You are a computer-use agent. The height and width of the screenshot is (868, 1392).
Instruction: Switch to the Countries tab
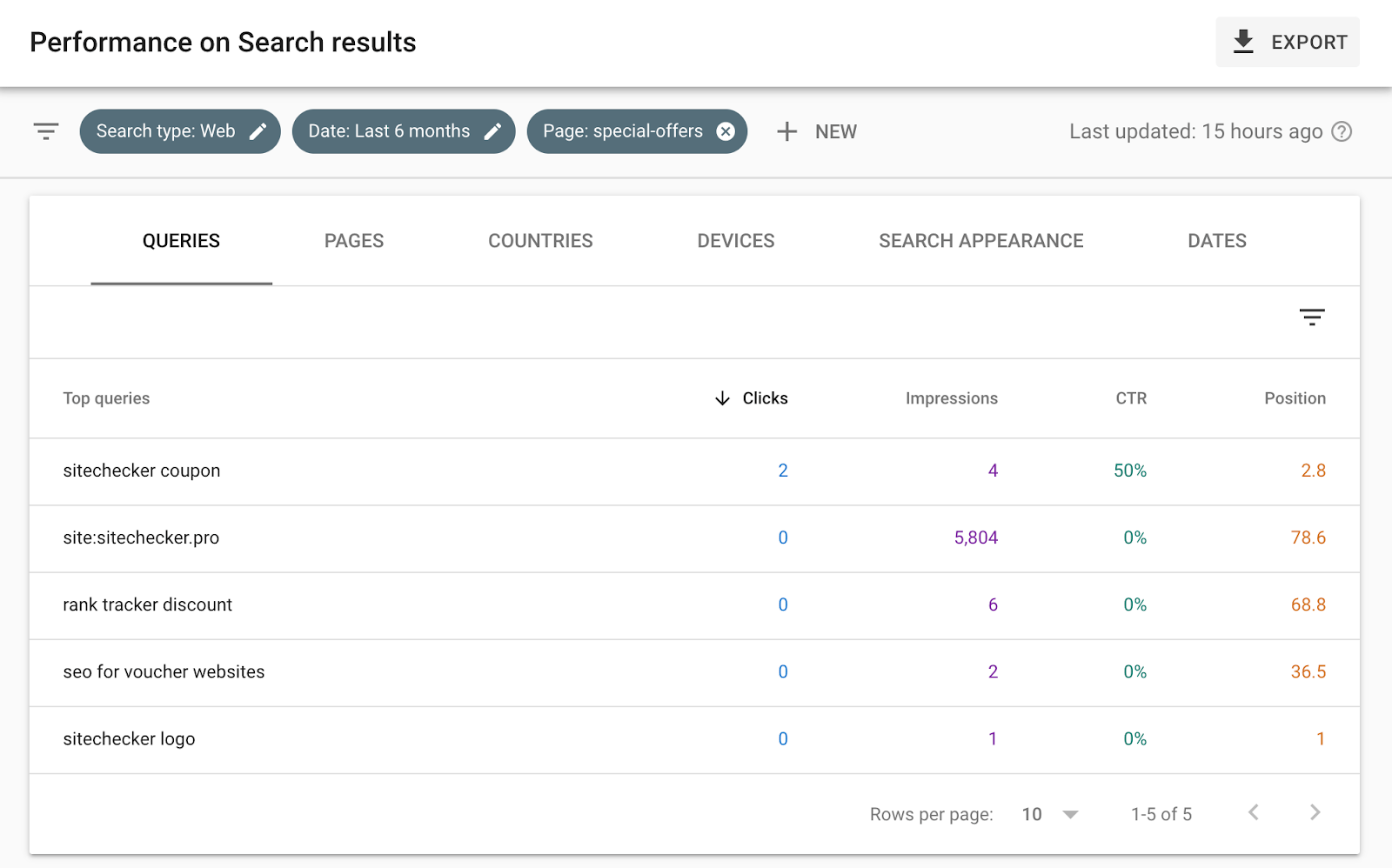[x=540, y=241]
